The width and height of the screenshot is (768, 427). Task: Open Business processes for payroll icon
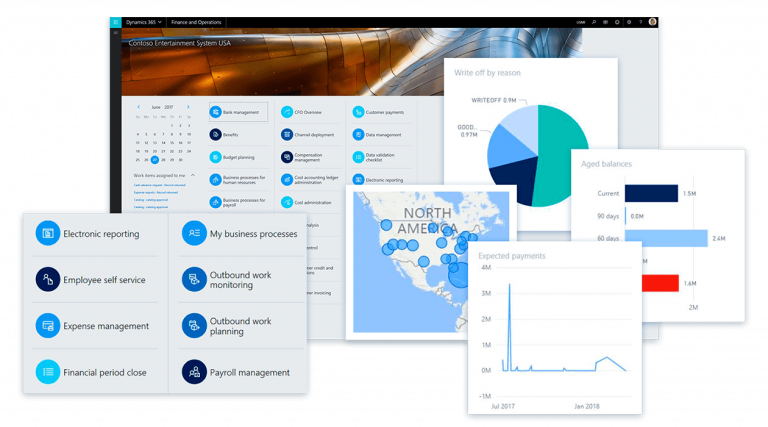coord(216,202)
